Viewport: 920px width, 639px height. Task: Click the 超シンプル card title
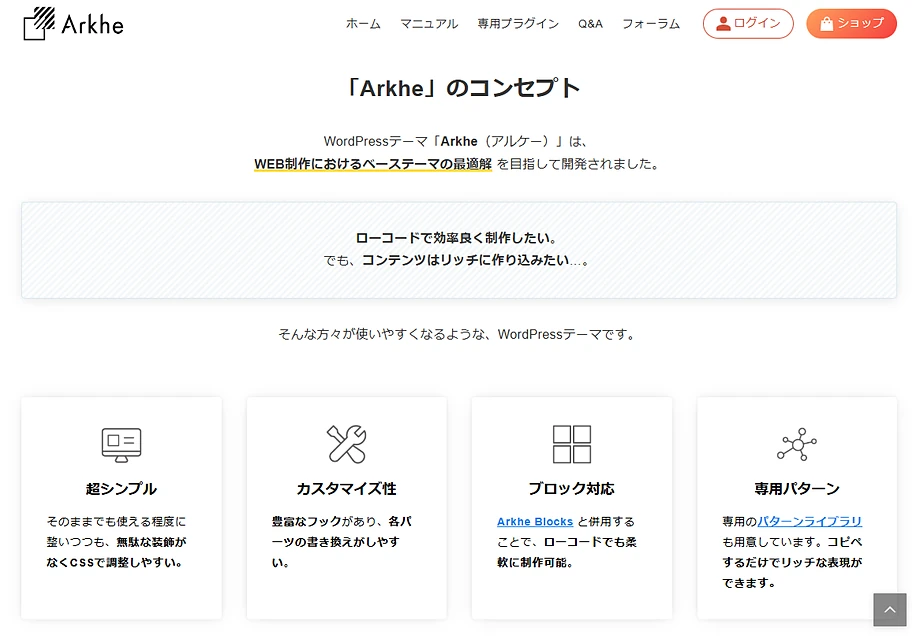(121, 489)
